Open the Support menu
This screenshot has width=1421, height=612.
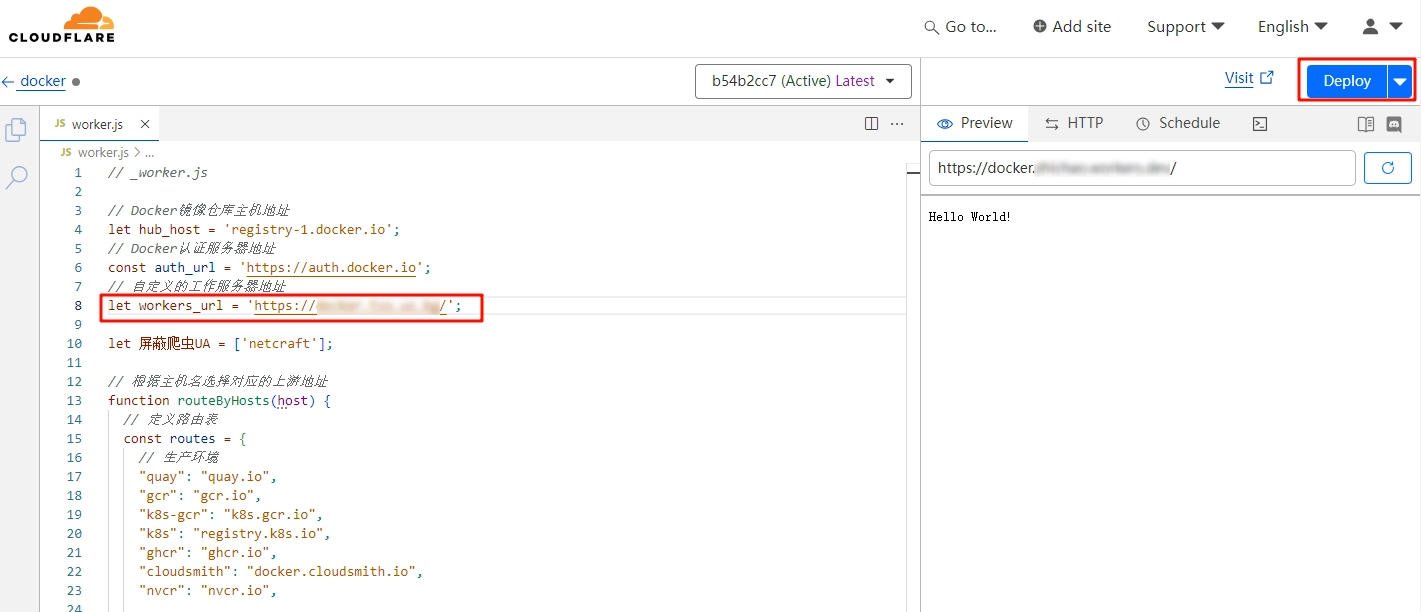click(1185, 27)
